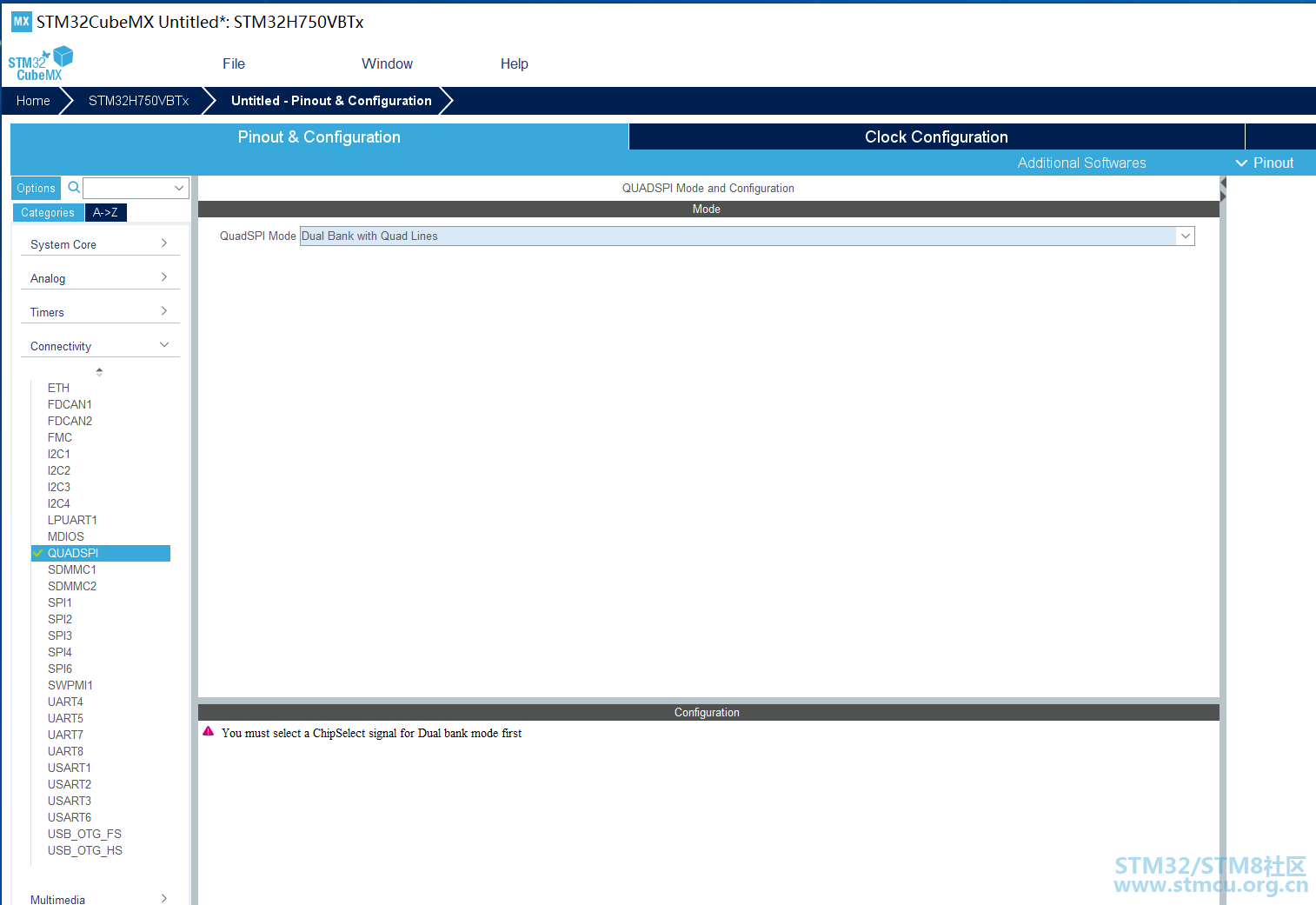This screenshot has width=1316, height=905.
Task: Expand the Multimedia category
Action: click(100, 899)
